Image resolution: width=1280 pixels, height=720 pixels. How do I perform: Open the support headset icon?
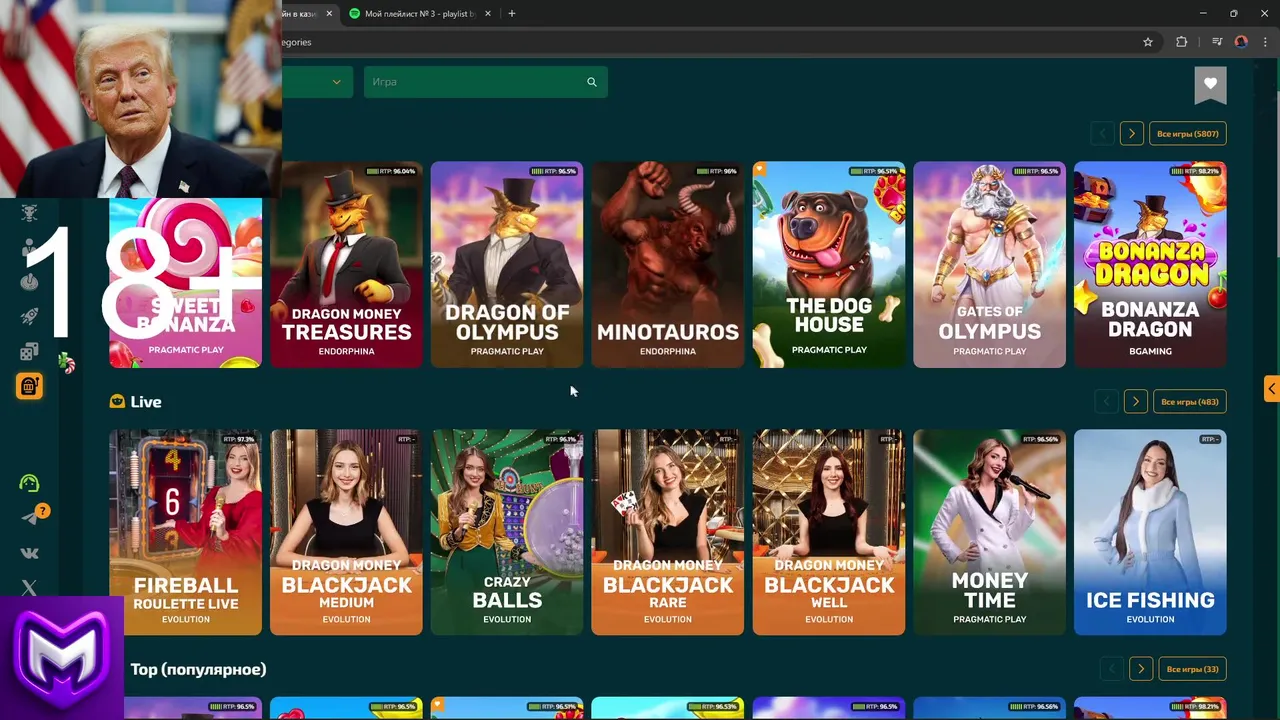click(29, 483)
